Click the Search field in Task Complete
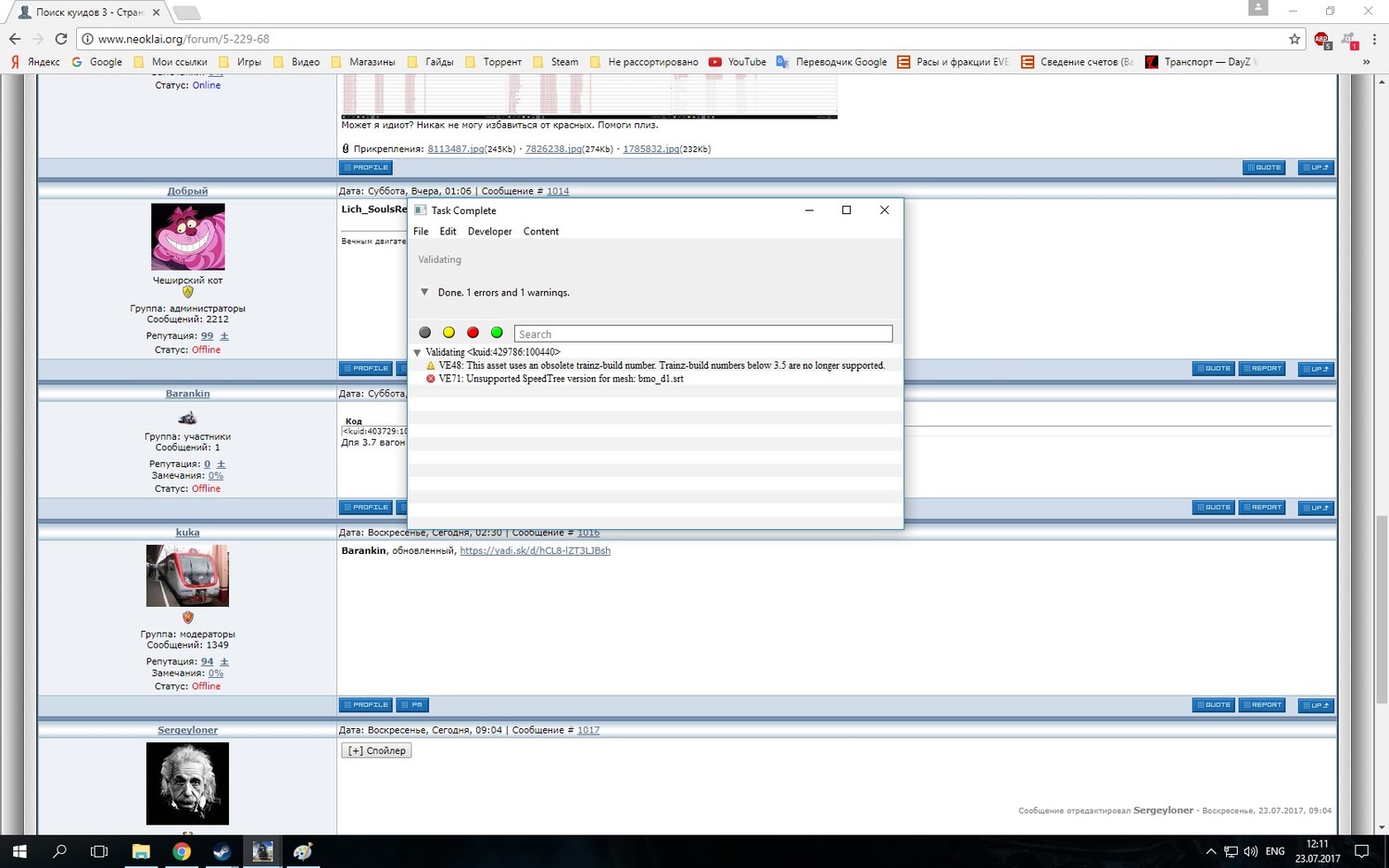Image resolution: width=1389 pixels, height=868 pixels. [x=702, y=333]
